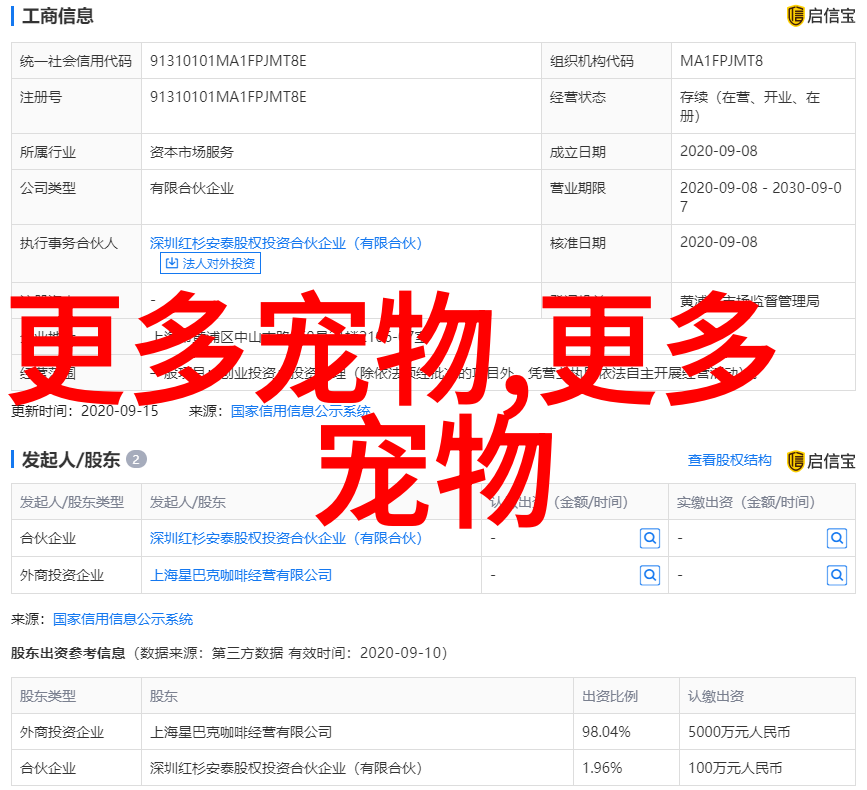
Task: Open 国家信用信息公示系统 link beside 更新时间
Action: point(300,411)
